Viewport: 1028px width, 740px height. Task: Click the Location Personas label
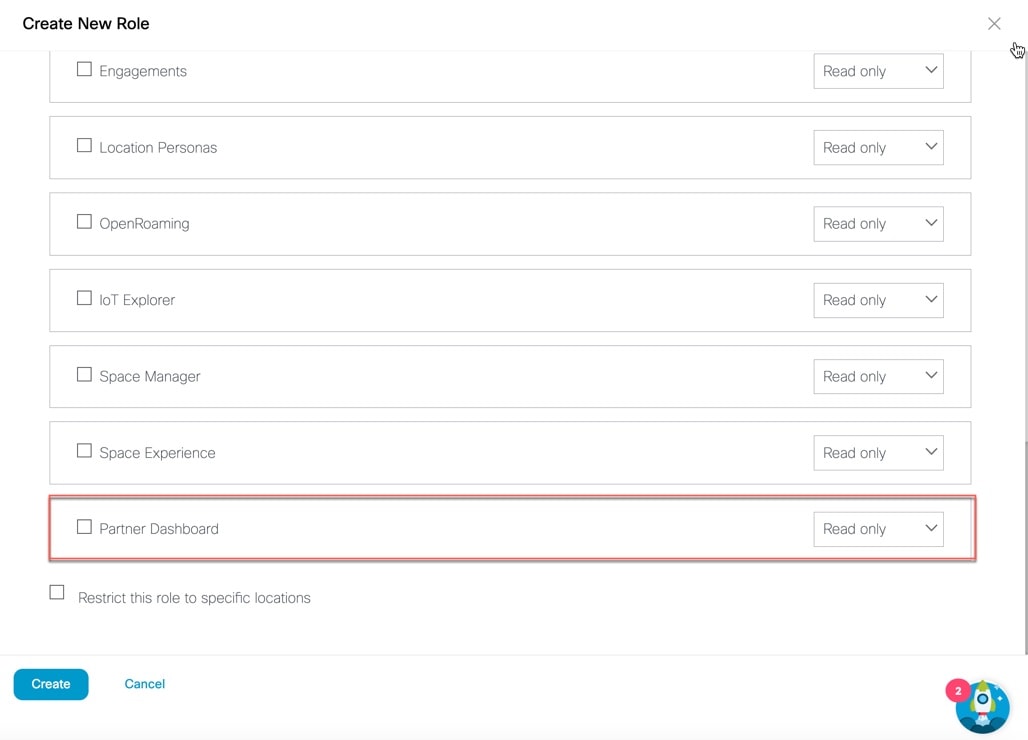[x=158, y=147]
